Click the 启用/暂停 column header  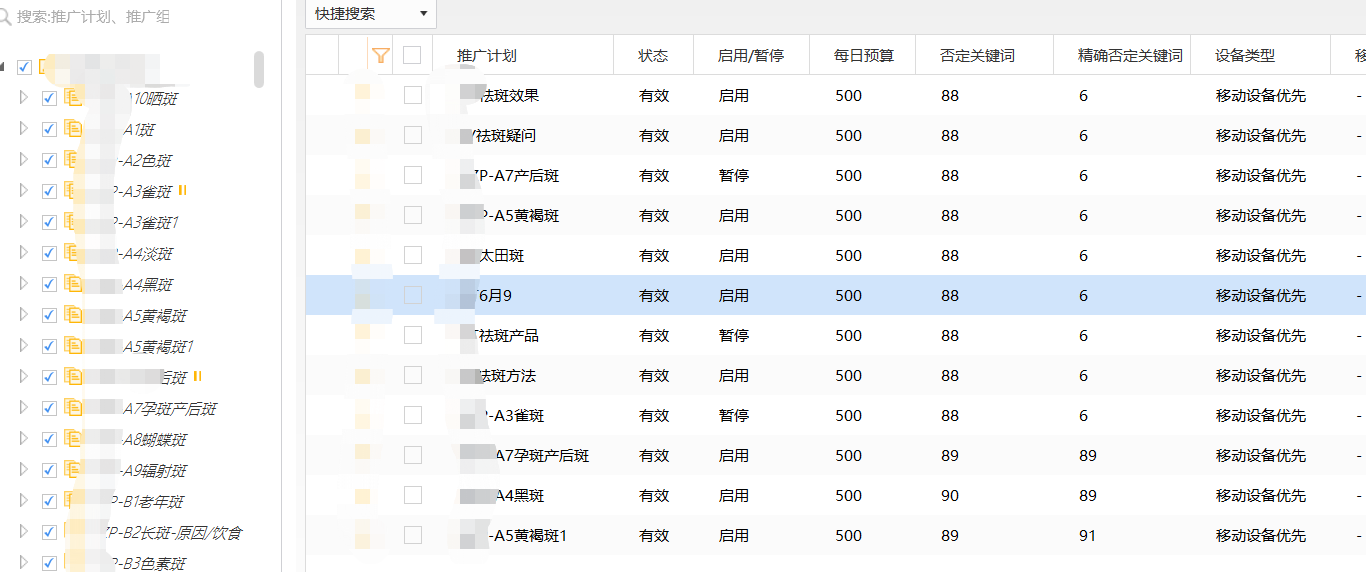click(x=751, y=56)
